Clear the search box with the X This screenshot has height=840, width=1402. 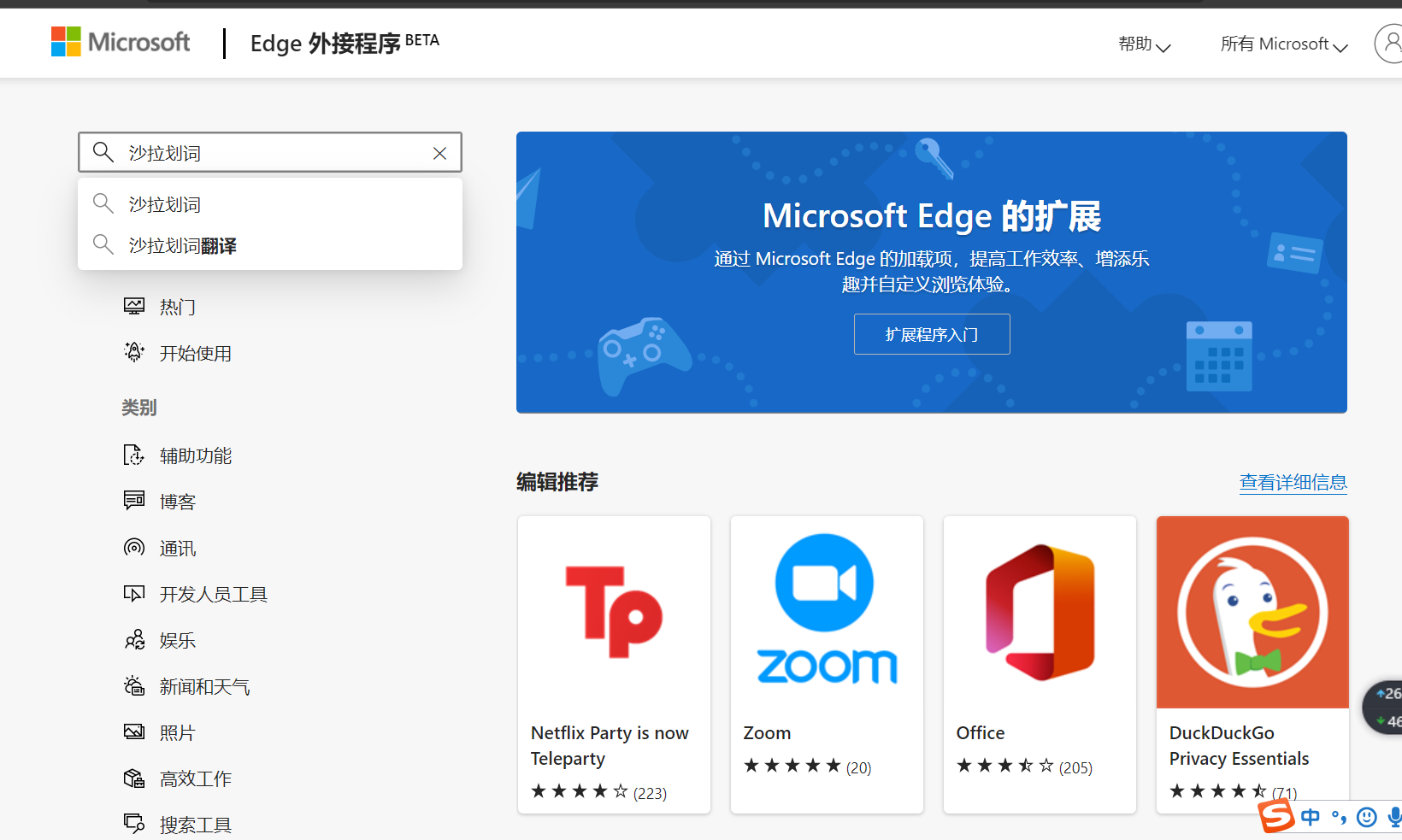(x=439, y=153)
